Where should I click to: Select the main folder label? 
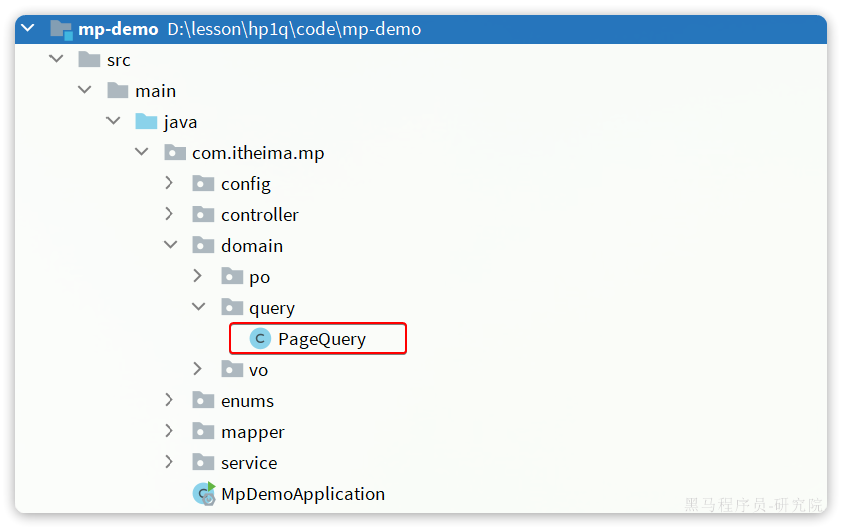(156, 91)
